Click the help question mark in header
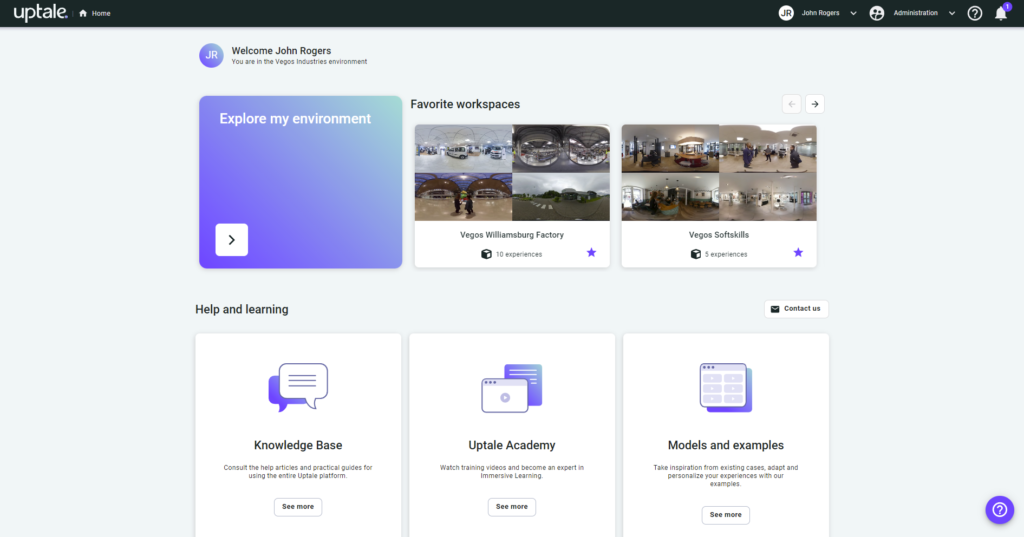Viewport: 1024px width, 537px height. point(975,13)
